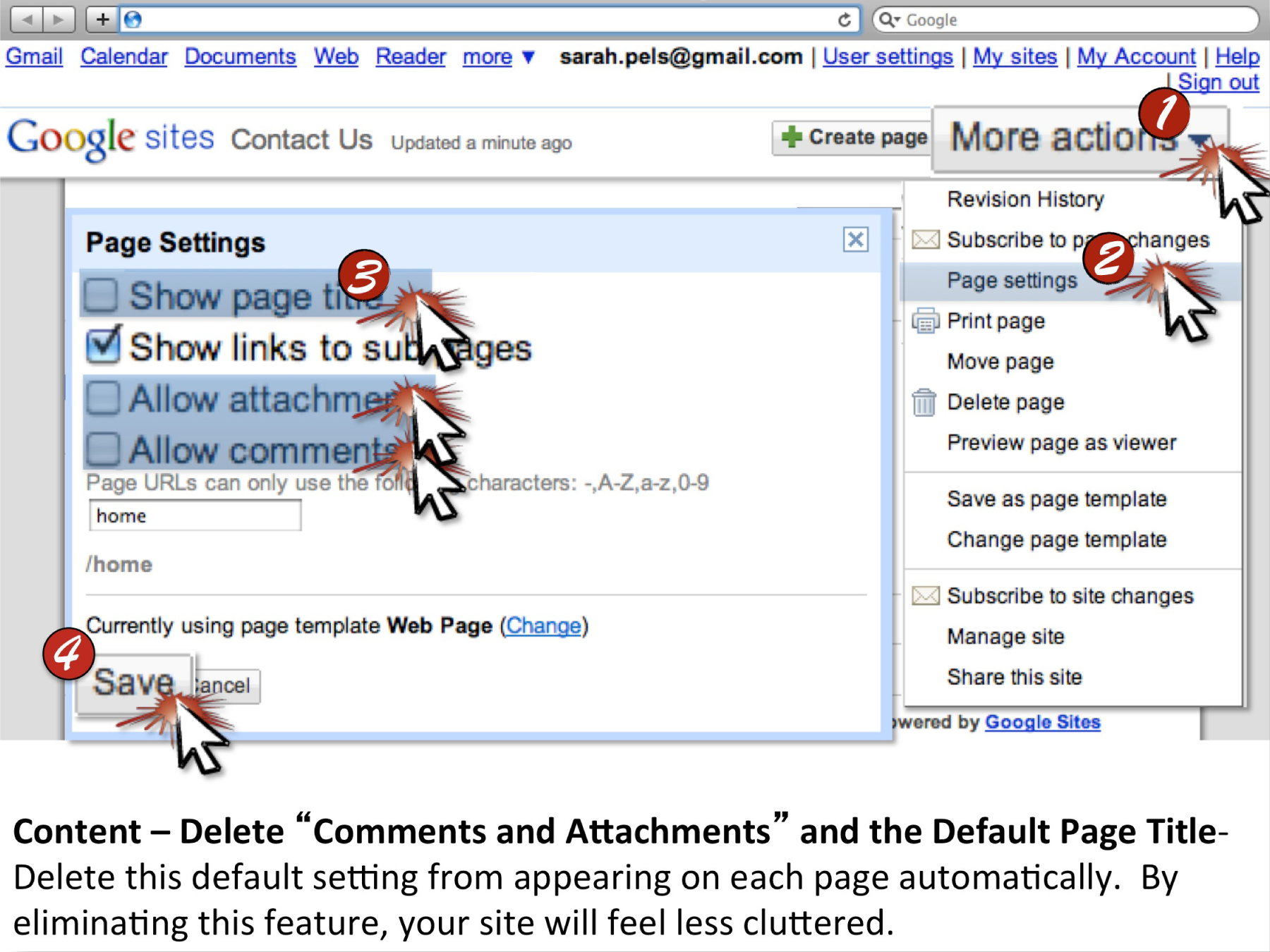This screenshot has height=952, width=1270.
Task: Click the Save button in Page Settings
Action: click(133, 683)
